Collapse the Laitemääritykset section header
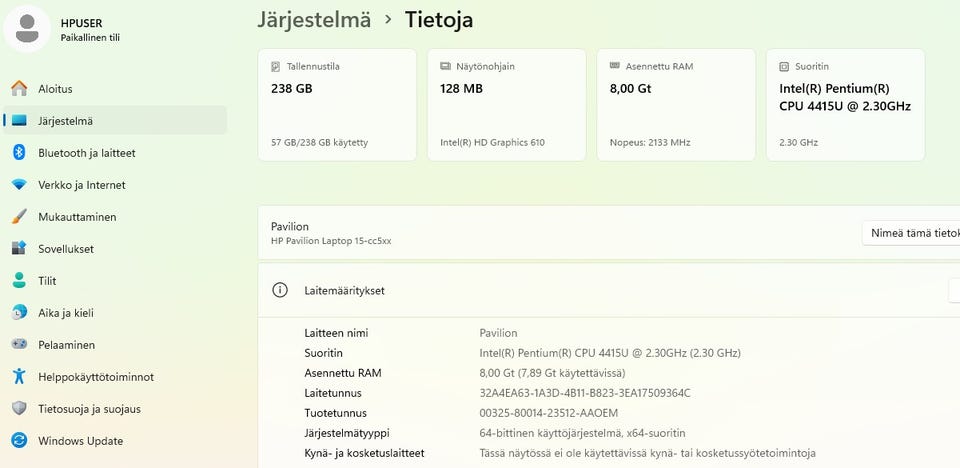Screen dimensions: 960x468 [600, 291]
